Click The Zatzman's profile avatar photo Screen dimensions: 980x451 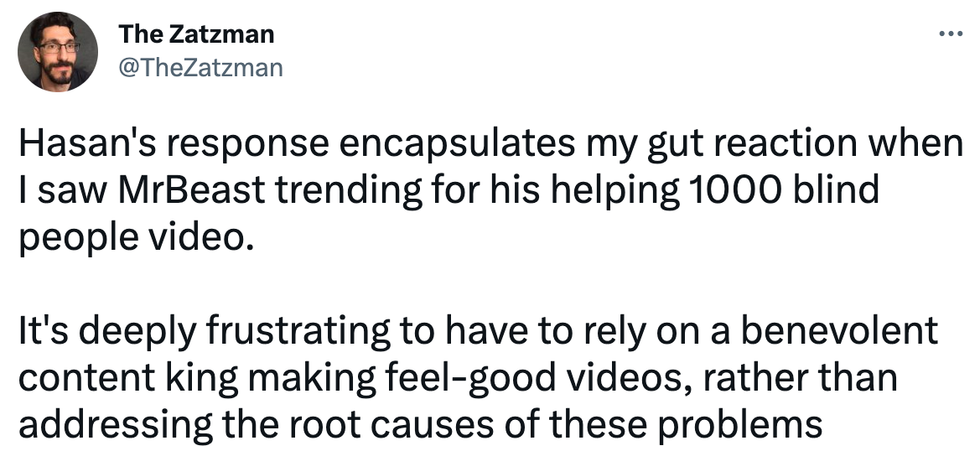pyautogui.click(x=58, y=52)
